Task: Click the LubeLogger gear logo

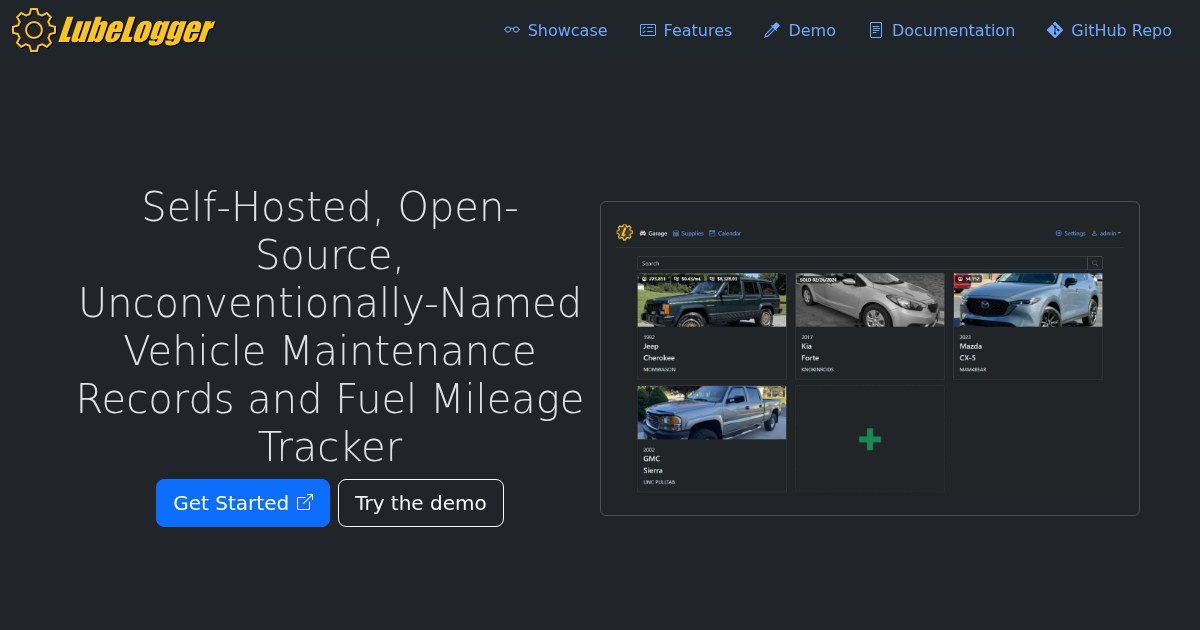Action: (113, 30)
